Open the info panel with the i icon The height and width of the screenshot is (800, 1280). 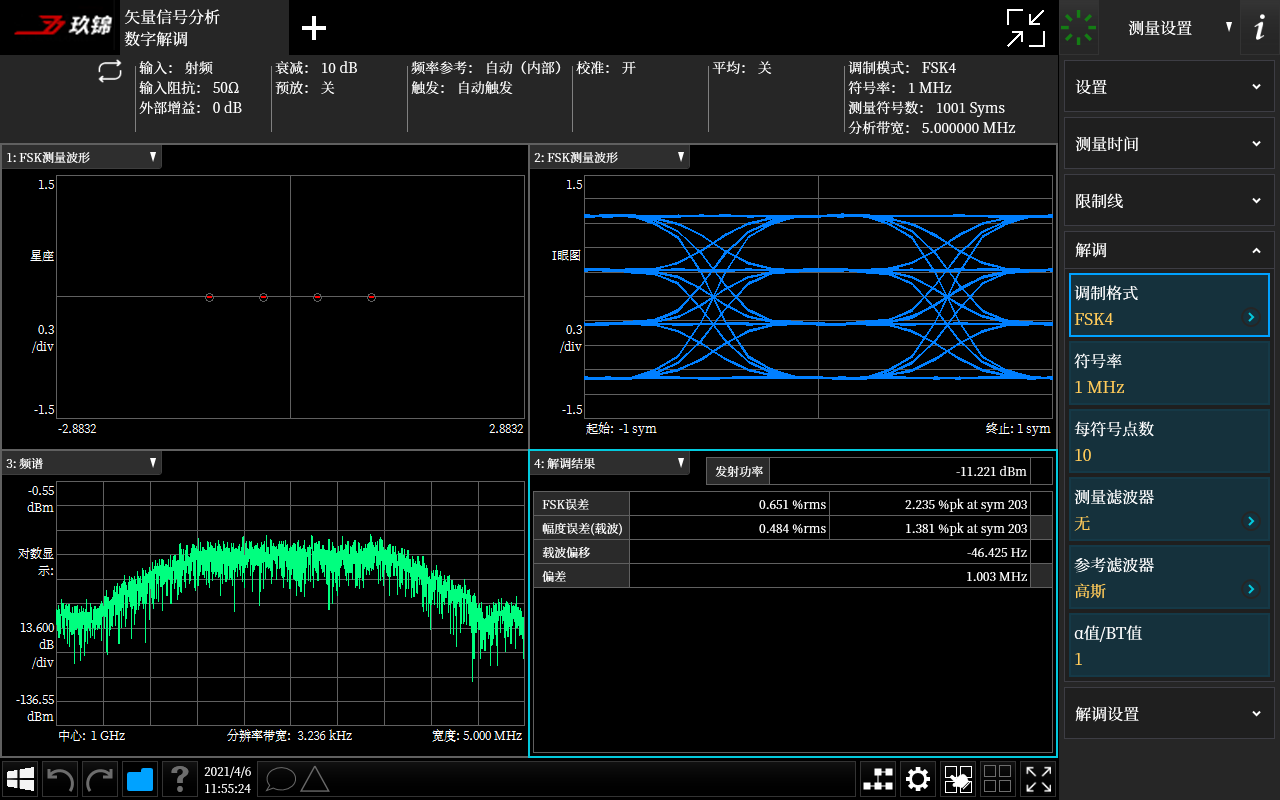click(x=1260, y=28)
